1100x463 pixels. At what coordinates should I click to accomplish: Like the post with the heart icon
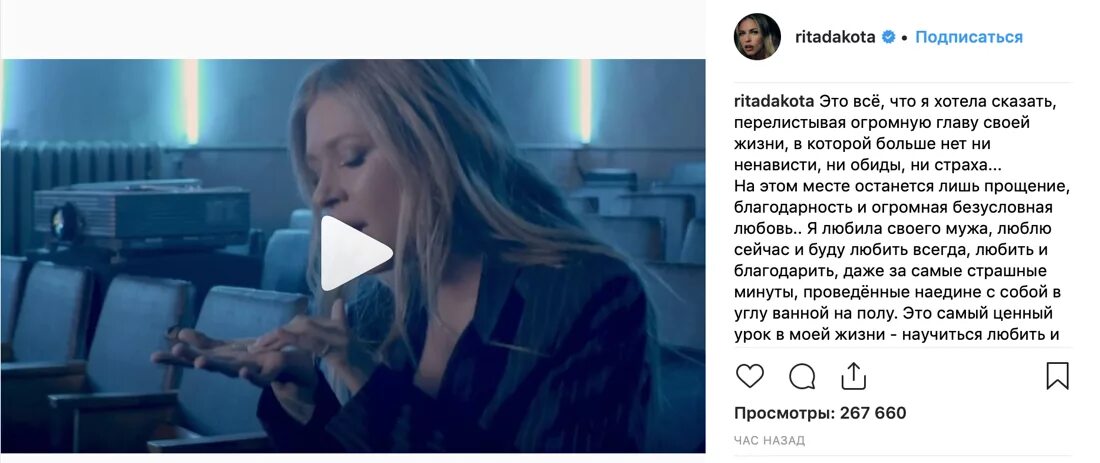tap(749, 376)
